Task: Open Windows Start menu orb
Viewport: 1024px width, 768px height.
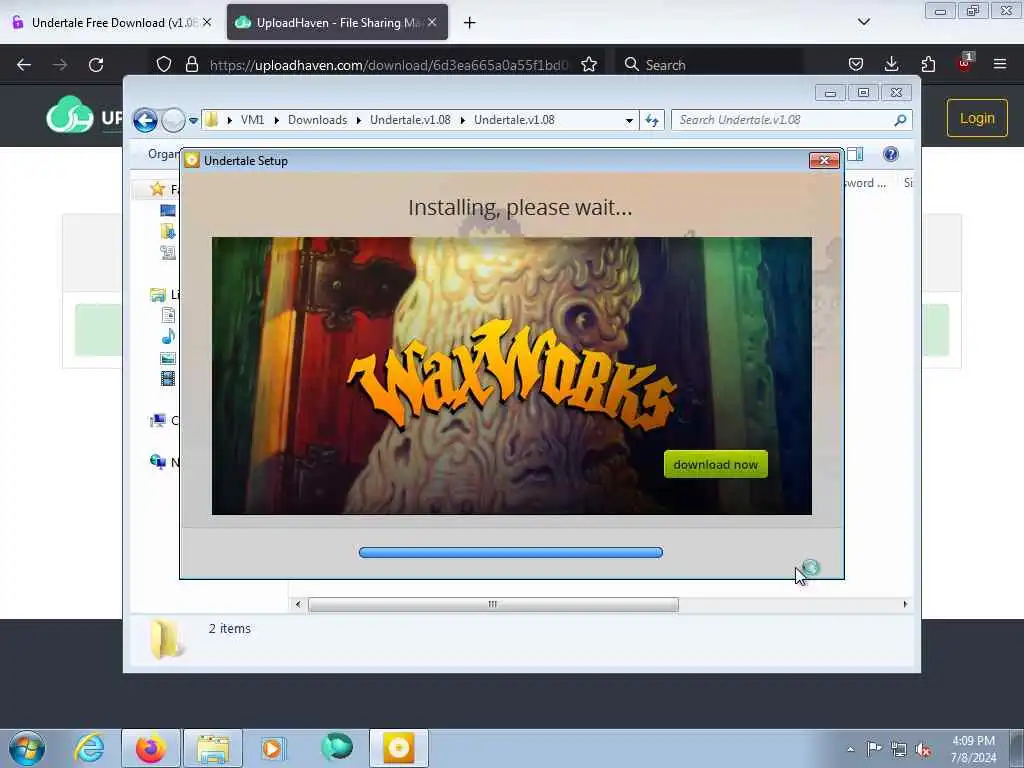Action: (x=27, y=748)
